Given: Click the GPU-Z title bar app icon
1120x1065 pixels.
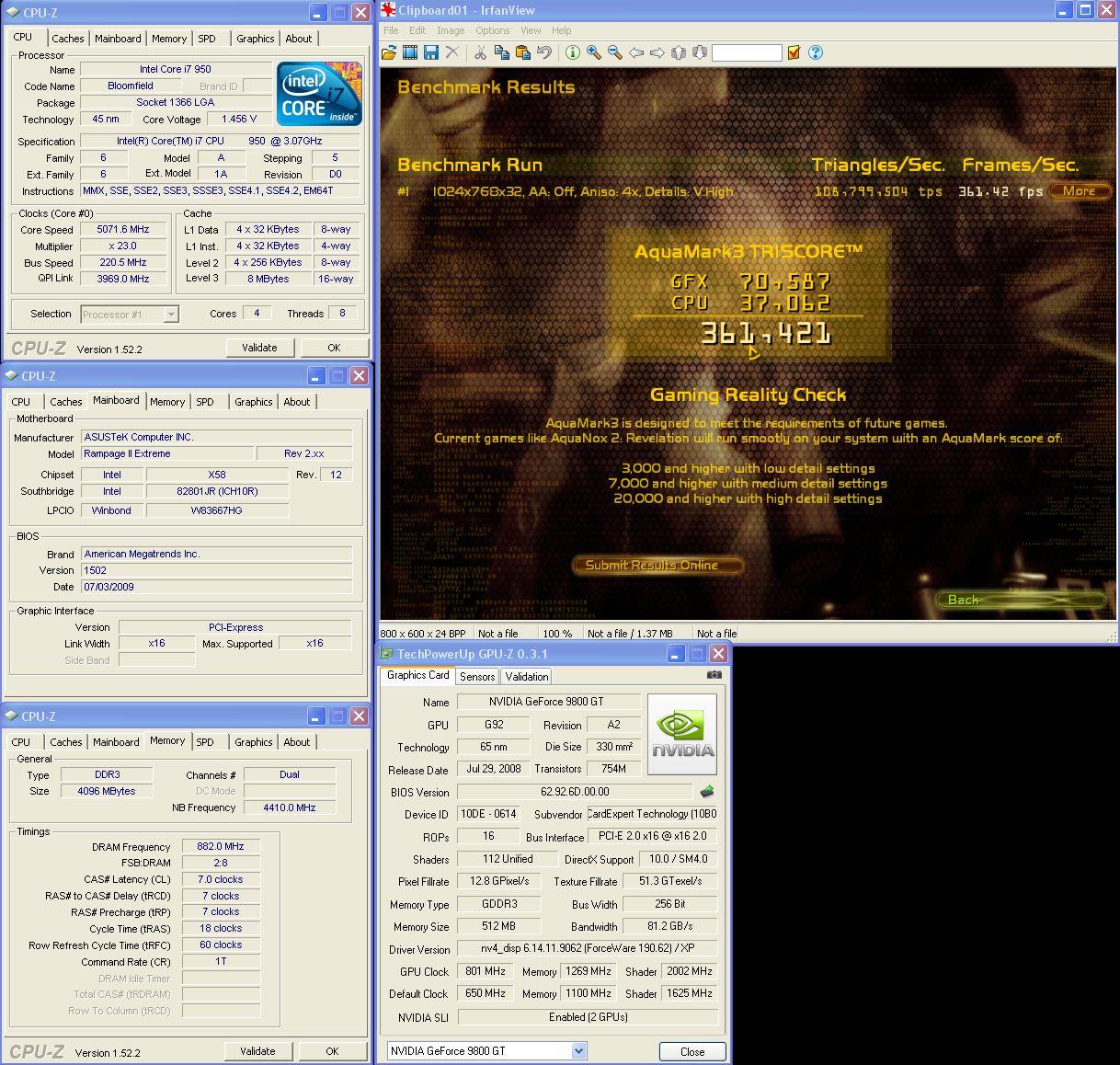Looking at the screenshot, I should pyautogui.click(x=387, y=654).
